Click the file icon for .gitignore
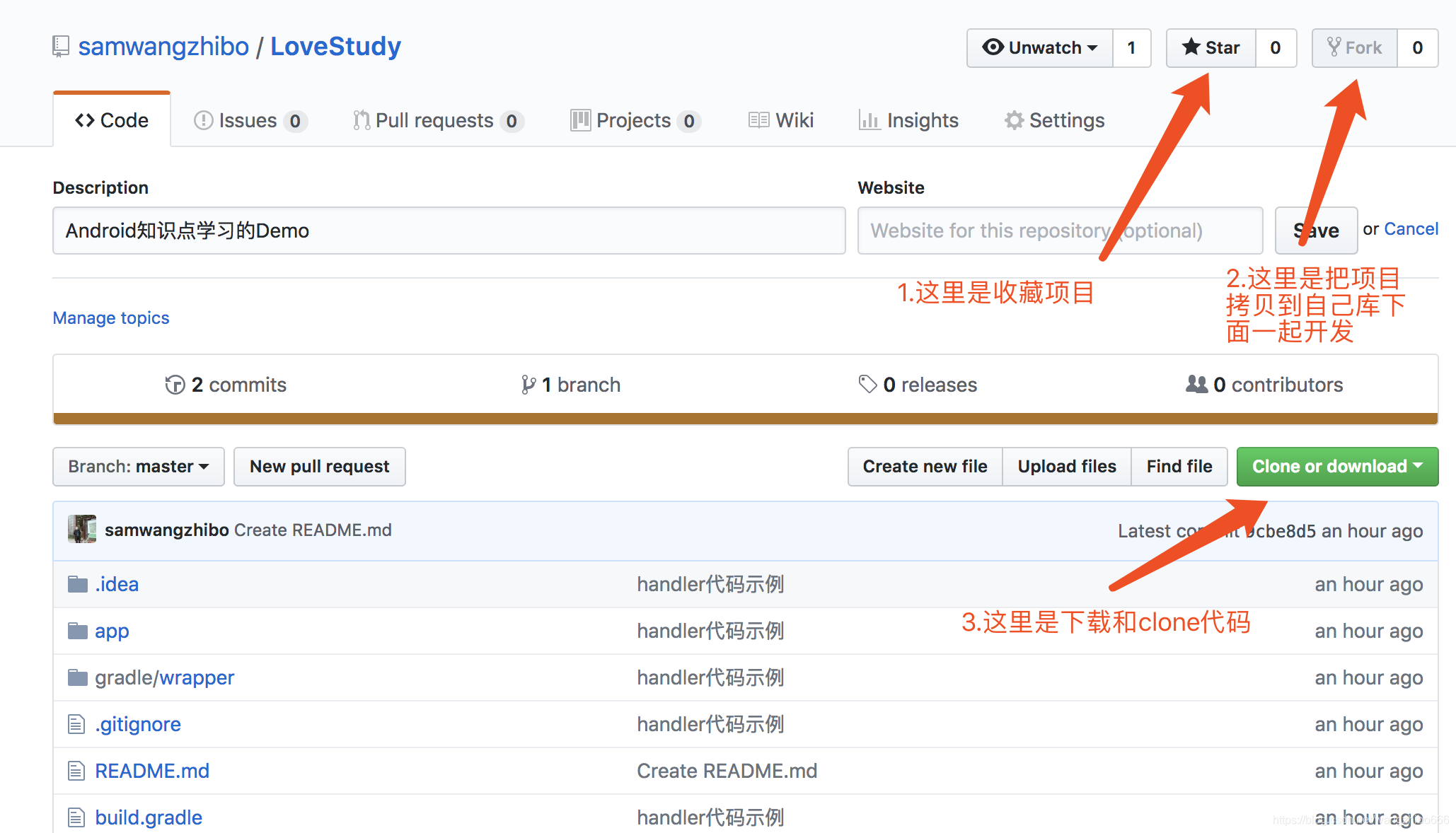 (76, 724)
